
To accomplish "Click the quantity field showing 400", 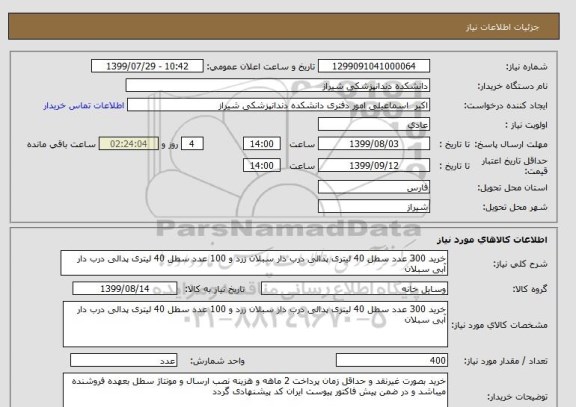I will pyautogui.click(x=392, y=360).
